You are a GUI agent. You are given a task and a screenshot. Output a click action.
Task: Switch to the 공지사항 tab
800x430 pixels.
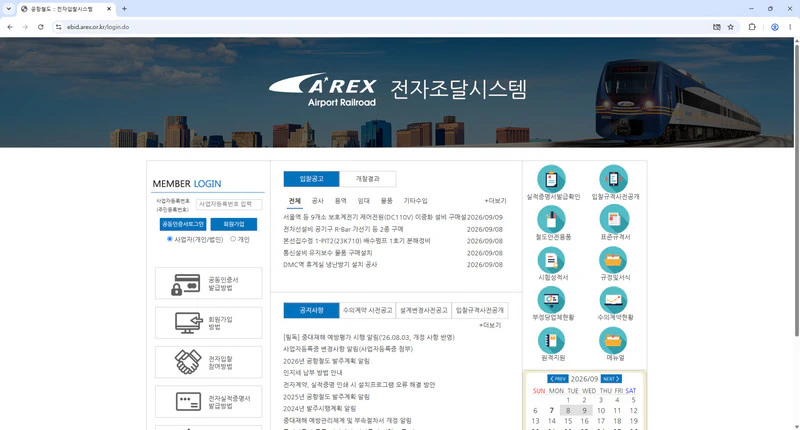311,310
